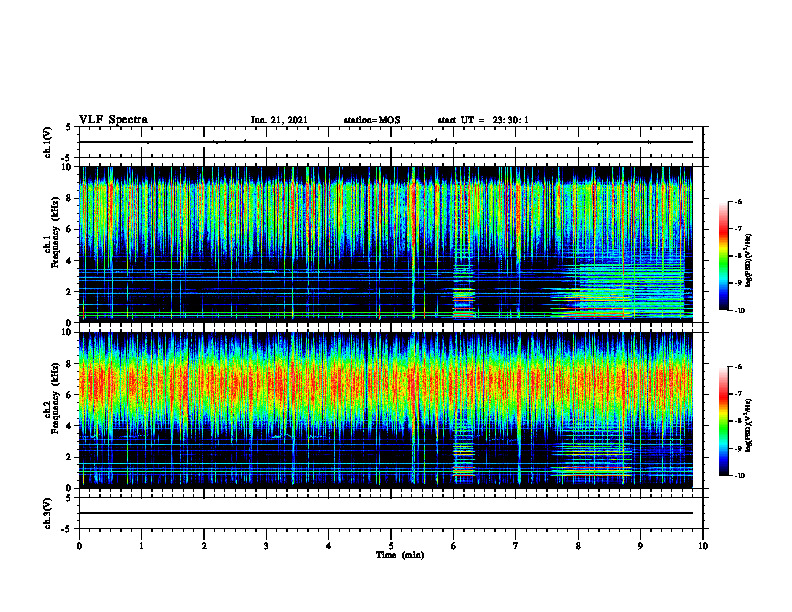Click the ch.1 "Frequency (kHz)" axis label

point(56,233)
